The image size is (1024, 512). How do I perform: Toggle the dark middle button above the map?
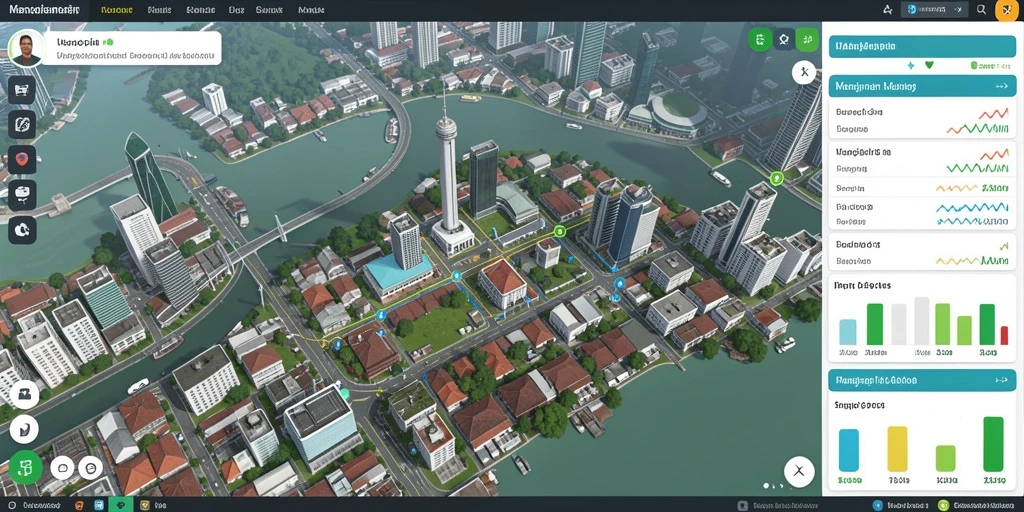point(784,40)
